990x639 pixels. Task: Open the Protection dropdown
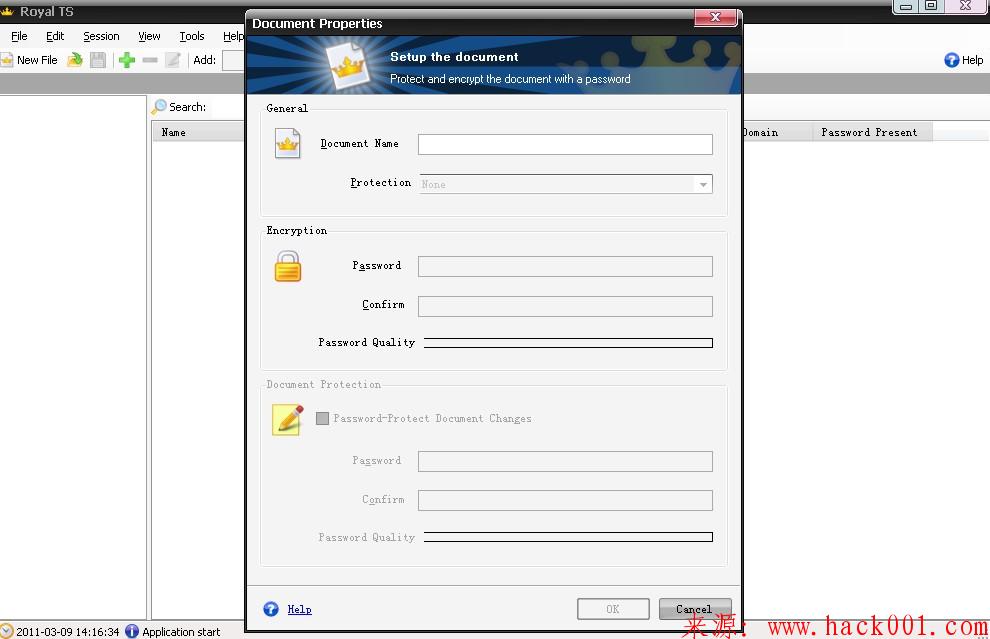click(703, 184)
